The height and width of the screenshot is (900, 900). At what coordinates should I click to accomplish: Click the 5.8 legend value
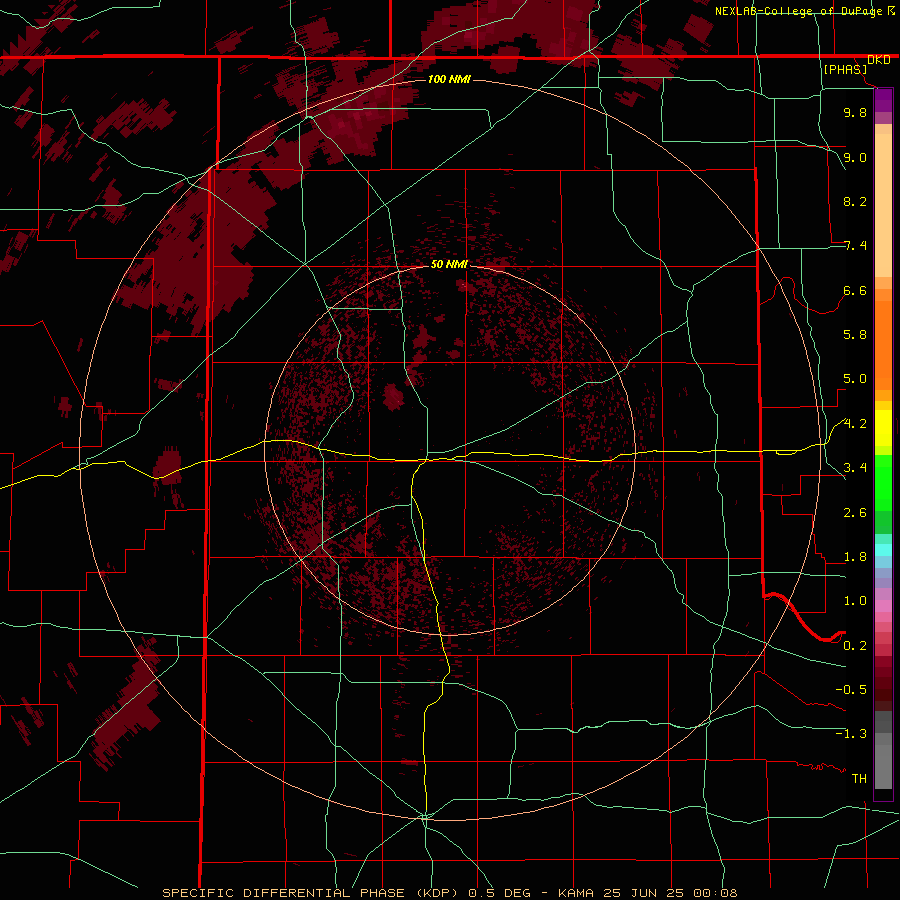[855, 335]
